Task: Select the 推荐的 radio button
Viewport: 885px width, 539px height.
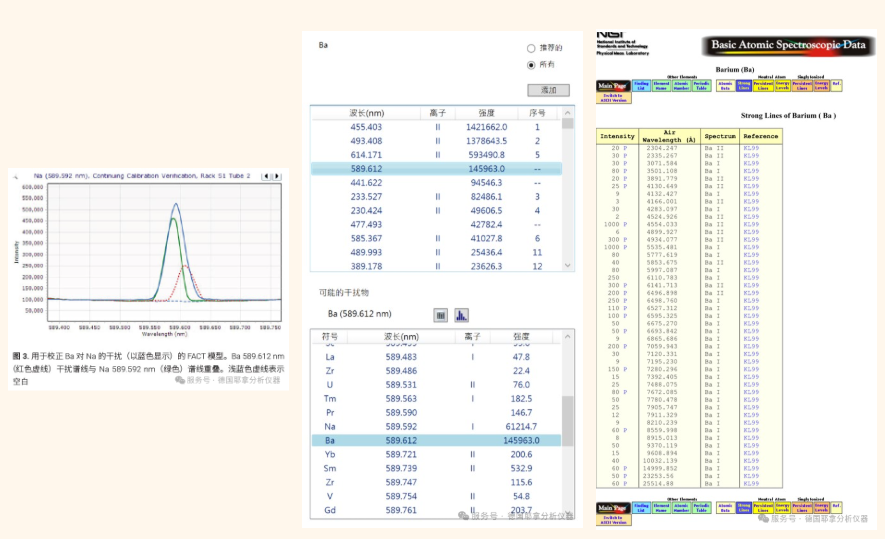Action: click(531, 48)
